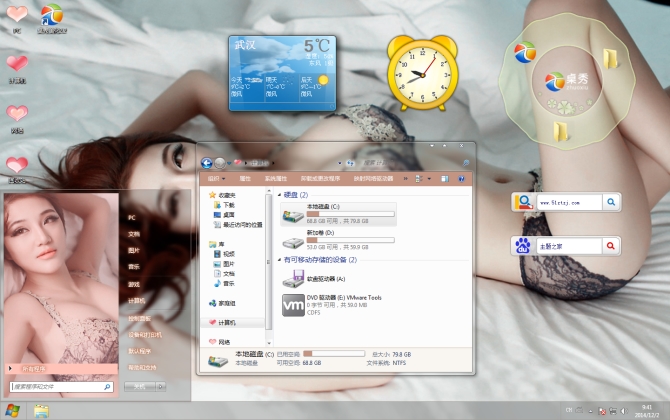Image resolution: width=670 pixels, height=420 pixels.
Task: Select Favorites (收藏夹) in navigation pane
Action: (227, 195)
